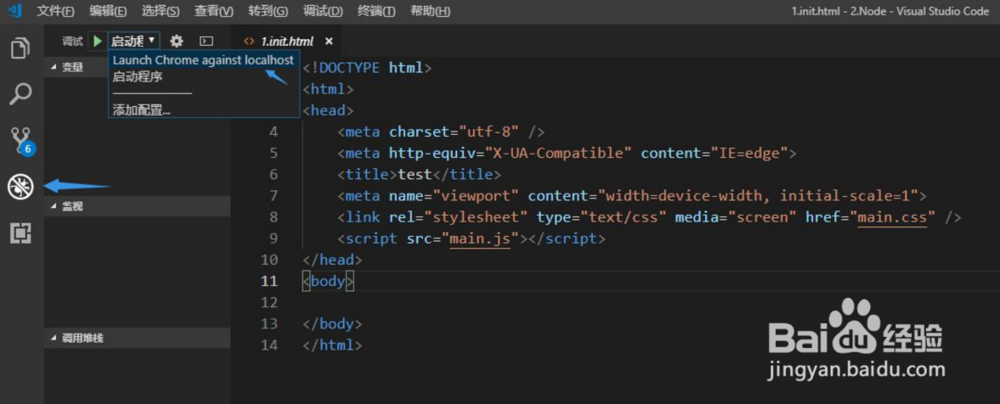Select Launch Chrome against localhost option
The image size is (1000, 404).
tap(203, 60)
